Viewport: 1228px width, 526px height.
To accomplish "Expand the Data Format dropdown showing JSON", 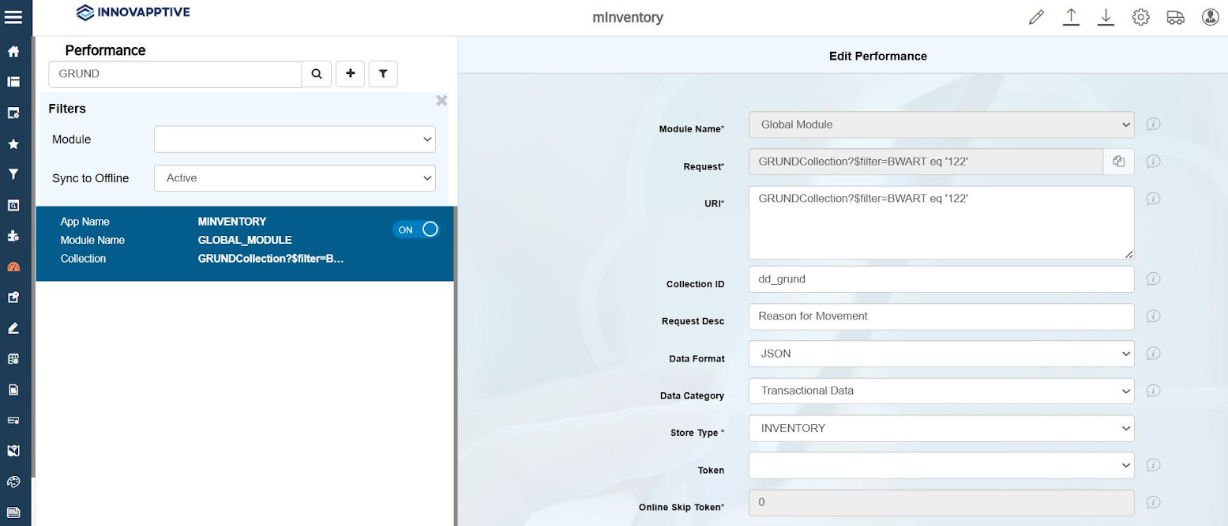I will [x=941, y=353].
